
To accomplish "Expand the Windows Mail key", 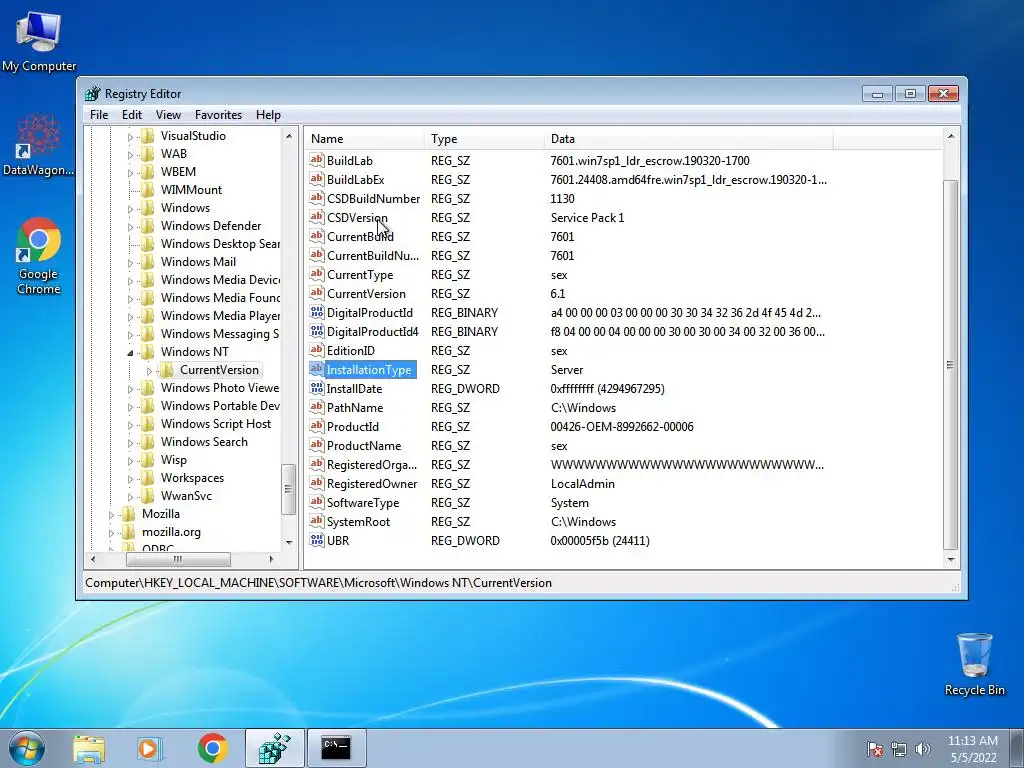I will pos(130,263).
